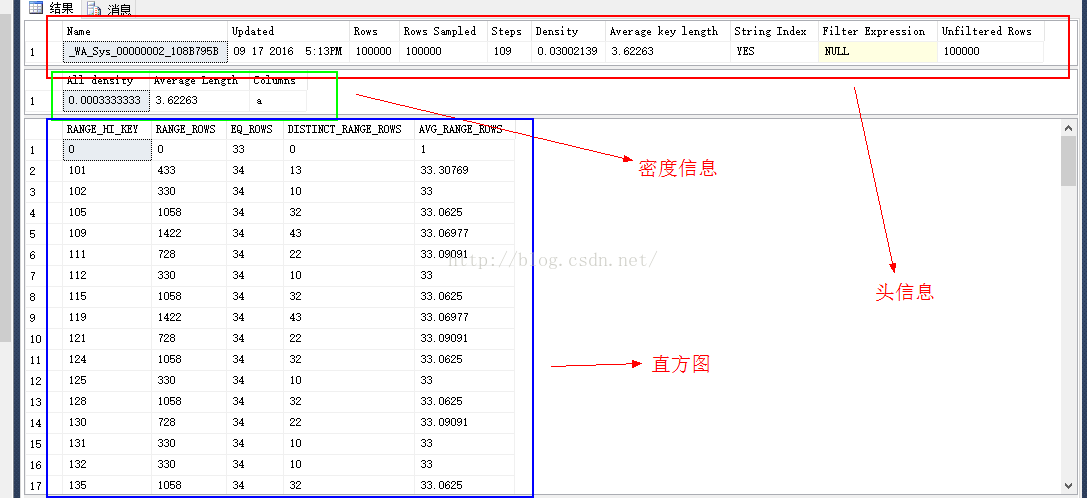Image resolution: width=1087 pixels, height=498 pixels.
Task: Click the 3.62263 cell under Average Length
Action: [200, 101]
